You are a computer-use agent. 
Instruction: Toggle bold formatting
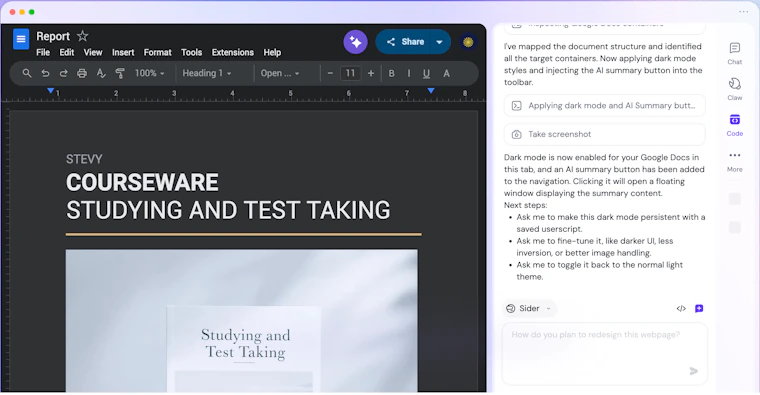pos(392,73)
